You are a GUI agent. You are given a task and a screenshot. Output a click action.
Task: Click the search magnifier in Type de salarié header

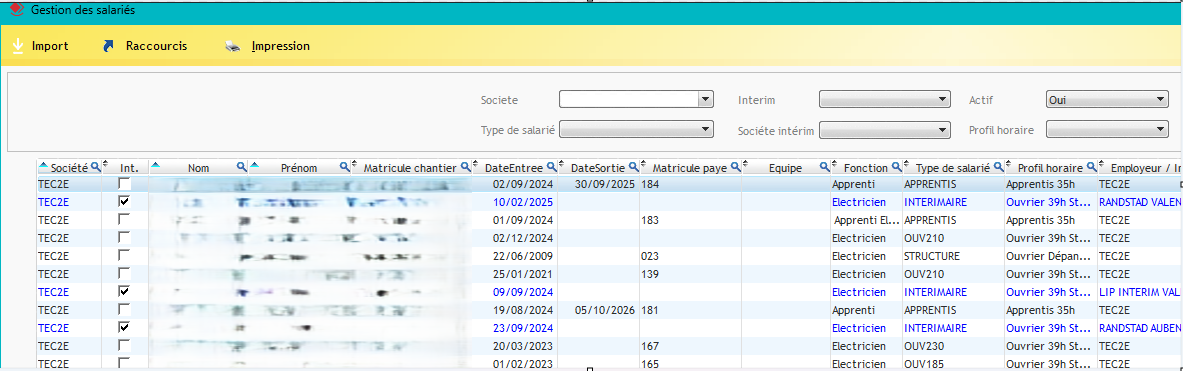pyautogui.click(x=998, y=167)
